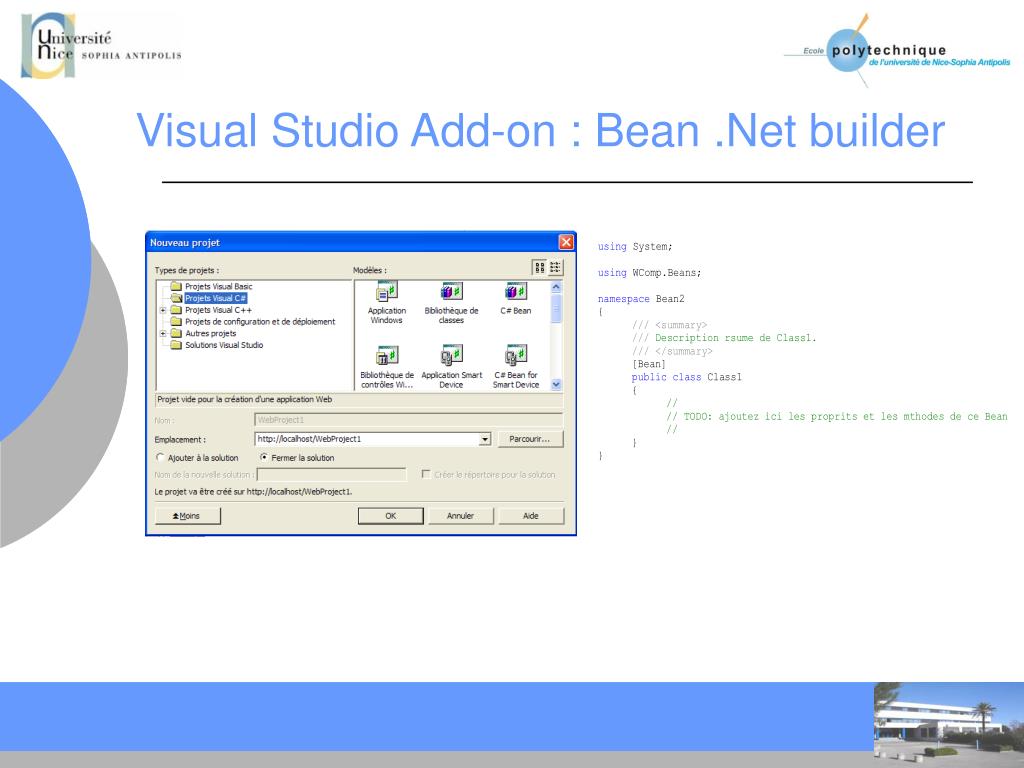
Task: Tick Créer le répertoire pour la solution
Action: (426, 474)
